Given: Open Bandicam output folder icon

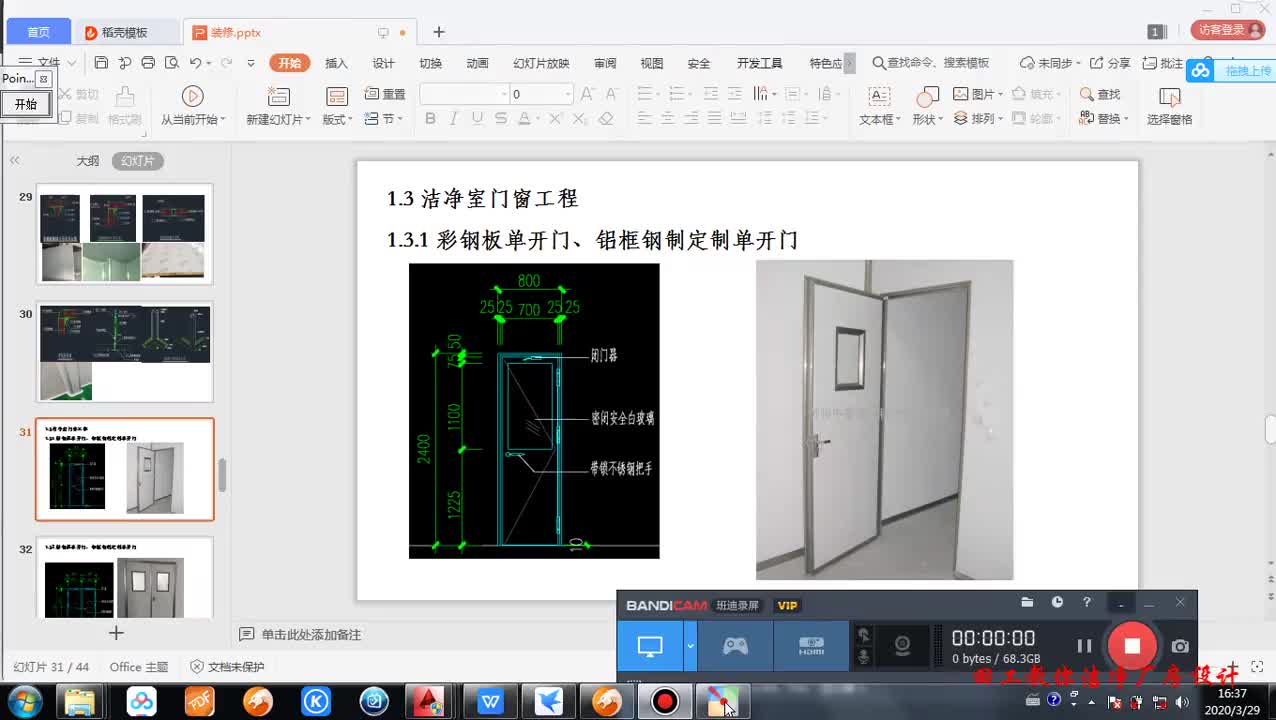Looking at the screenshot, I should coord(1027,602).
